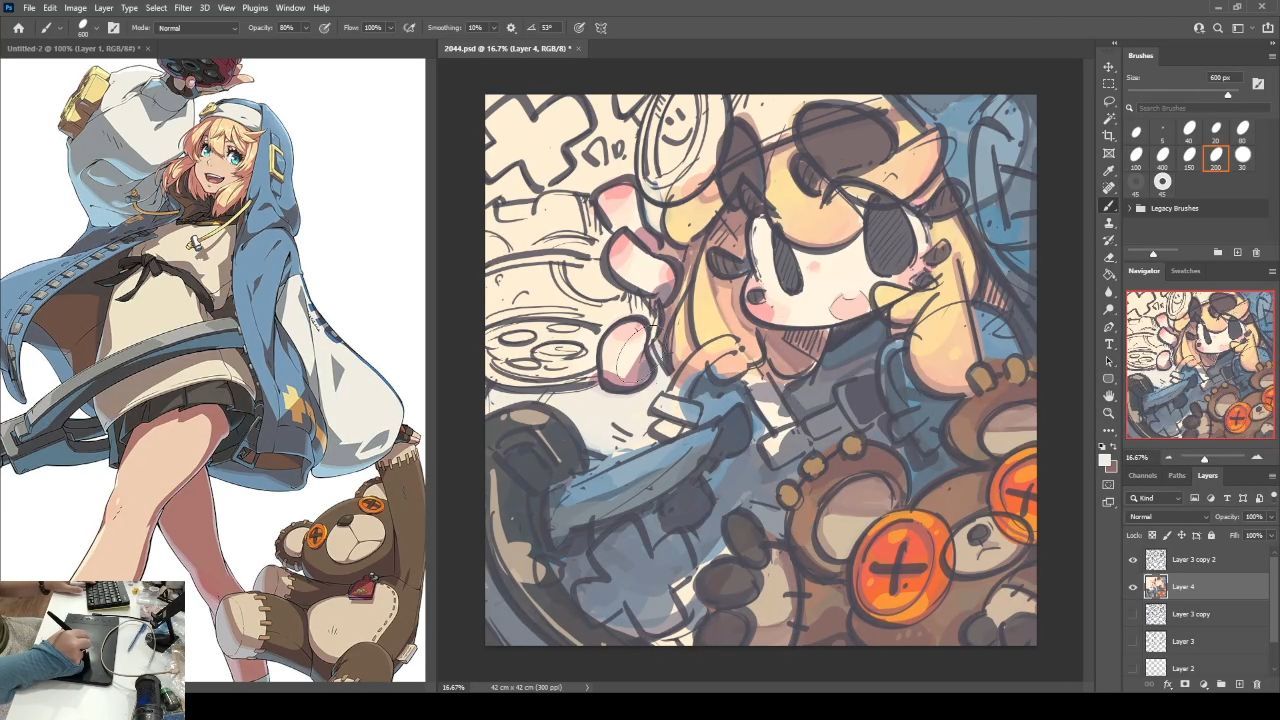Select the Rectangular Marquee tool

coord(1109,84)
